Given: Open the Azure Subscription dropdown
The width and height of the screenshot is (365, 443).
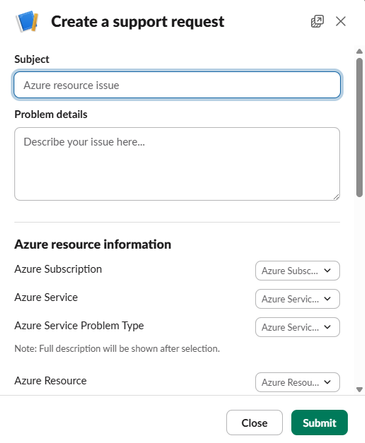Looking at the screenshot, I should coord(297,271).
